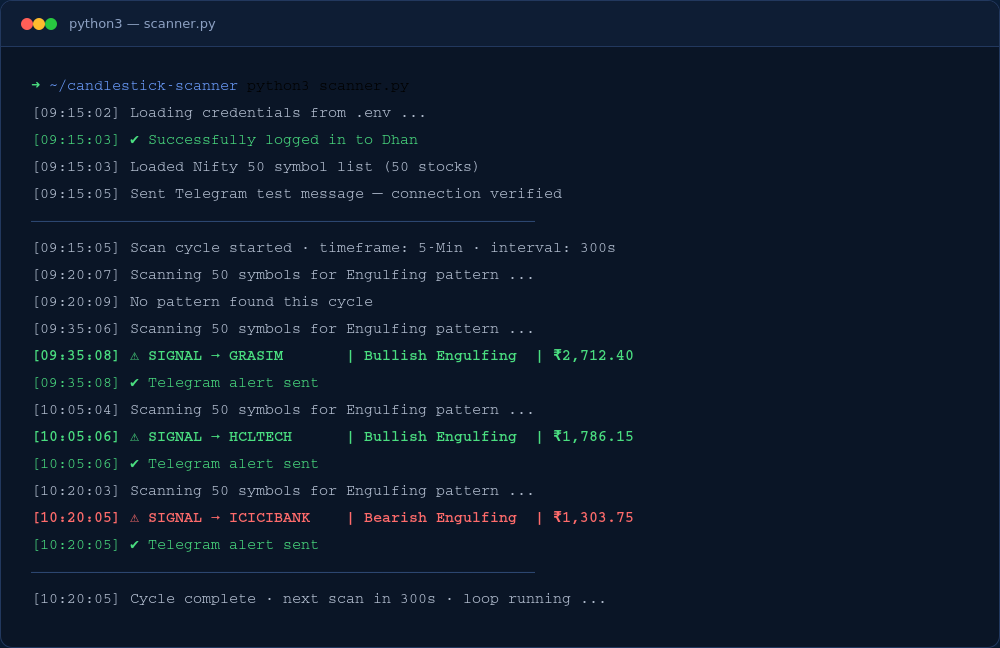Close the terminal with the red button
The height and width of the screenshot is (648, 1000).
point(27,24)
